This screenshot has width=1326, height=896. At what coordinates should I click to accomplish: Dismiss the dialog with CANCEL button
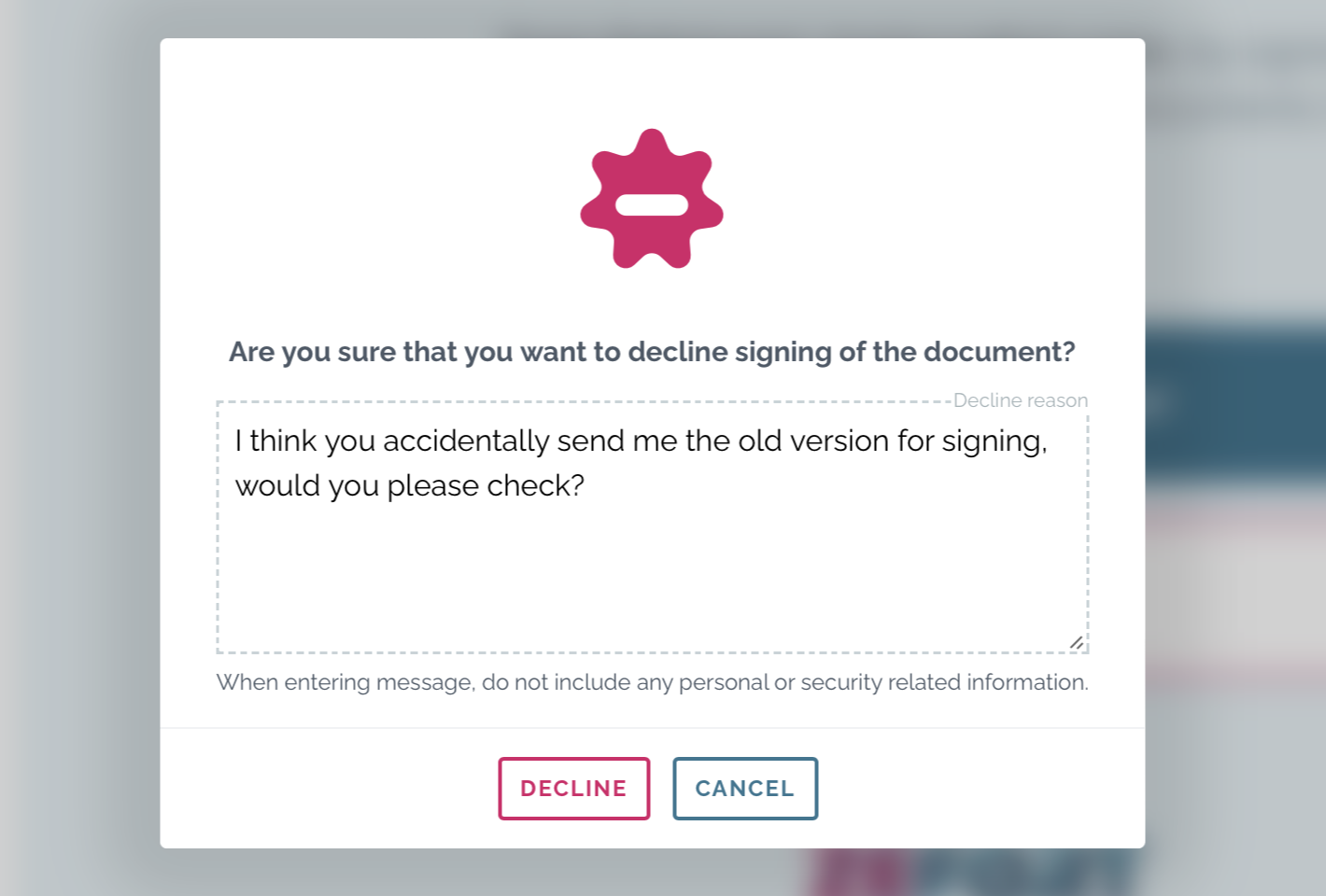coord(745,789)
